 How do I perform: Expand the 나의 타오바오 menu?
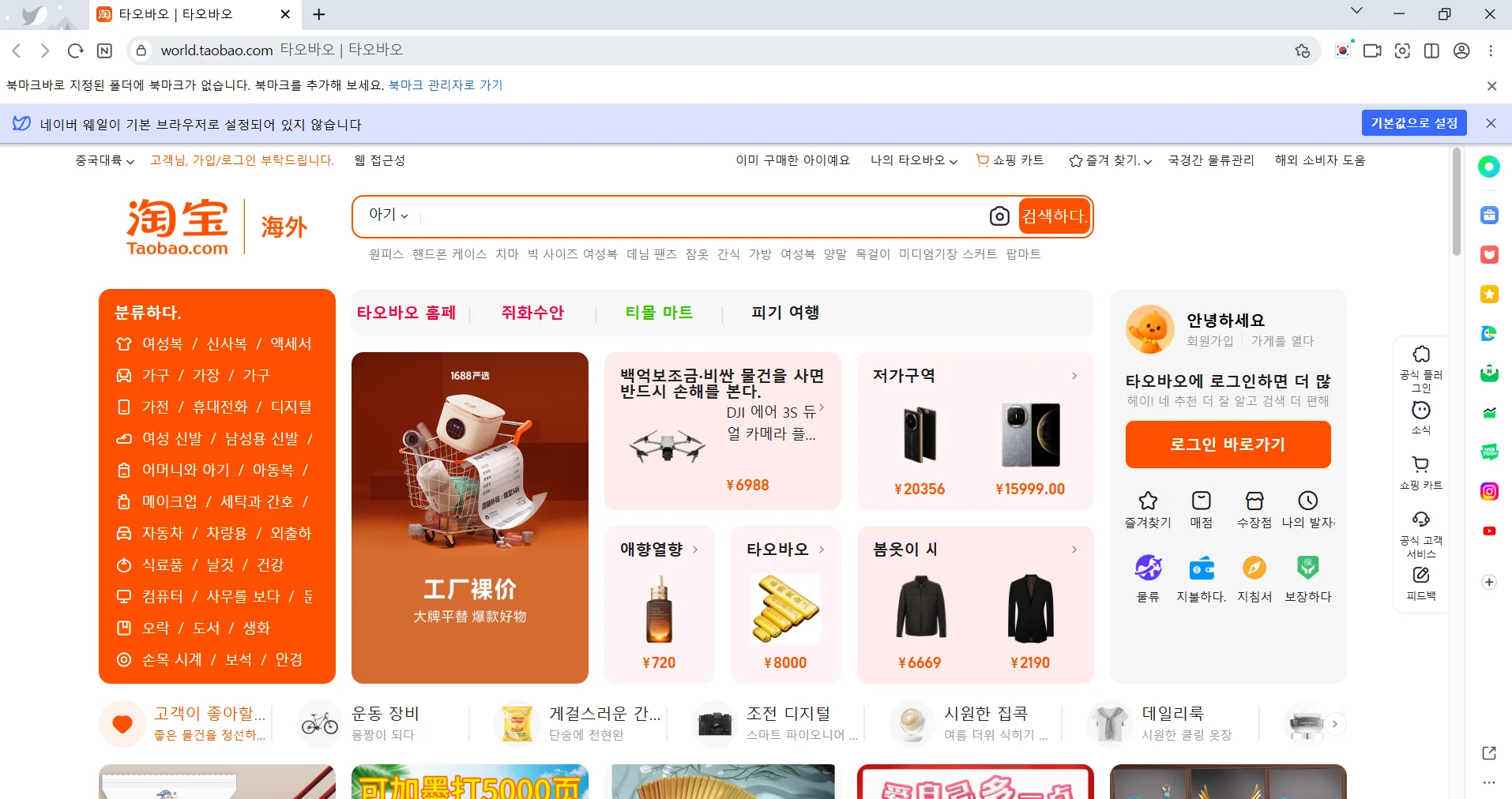[x=913, y=161]
